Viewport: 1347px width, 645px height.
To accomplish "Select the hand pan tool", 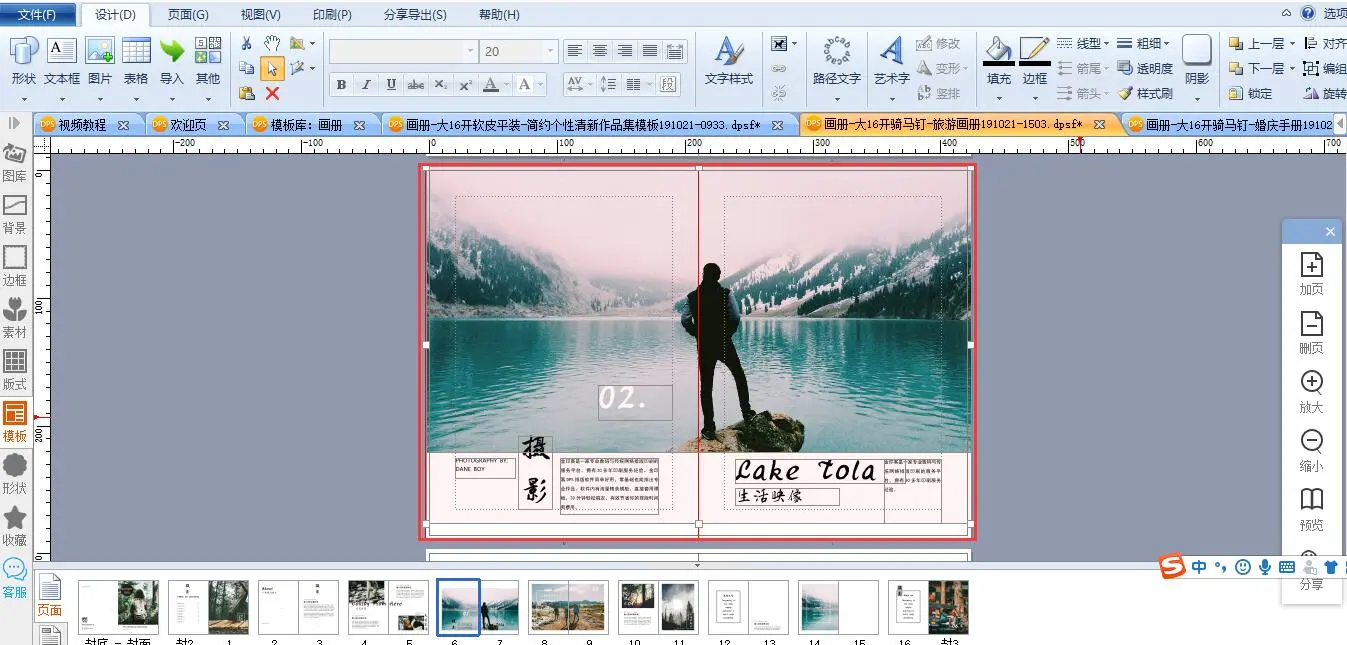I will 272,43.
